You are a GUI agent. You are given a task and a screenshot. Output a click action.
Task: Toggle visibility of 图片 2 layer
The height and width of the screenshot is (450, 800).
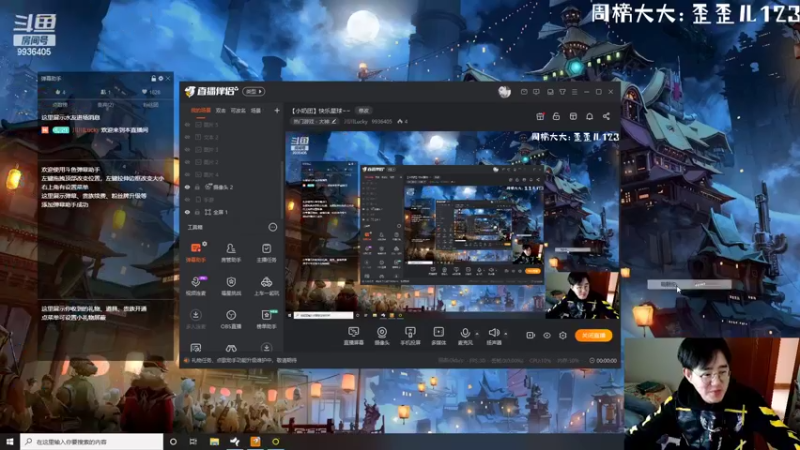click(187, 162)
